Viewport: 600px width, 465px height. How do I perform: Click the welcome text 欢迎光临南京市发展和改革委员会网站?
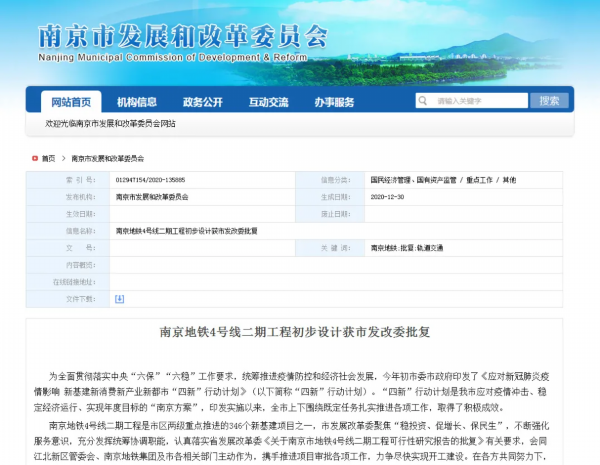tap(110, 124)
